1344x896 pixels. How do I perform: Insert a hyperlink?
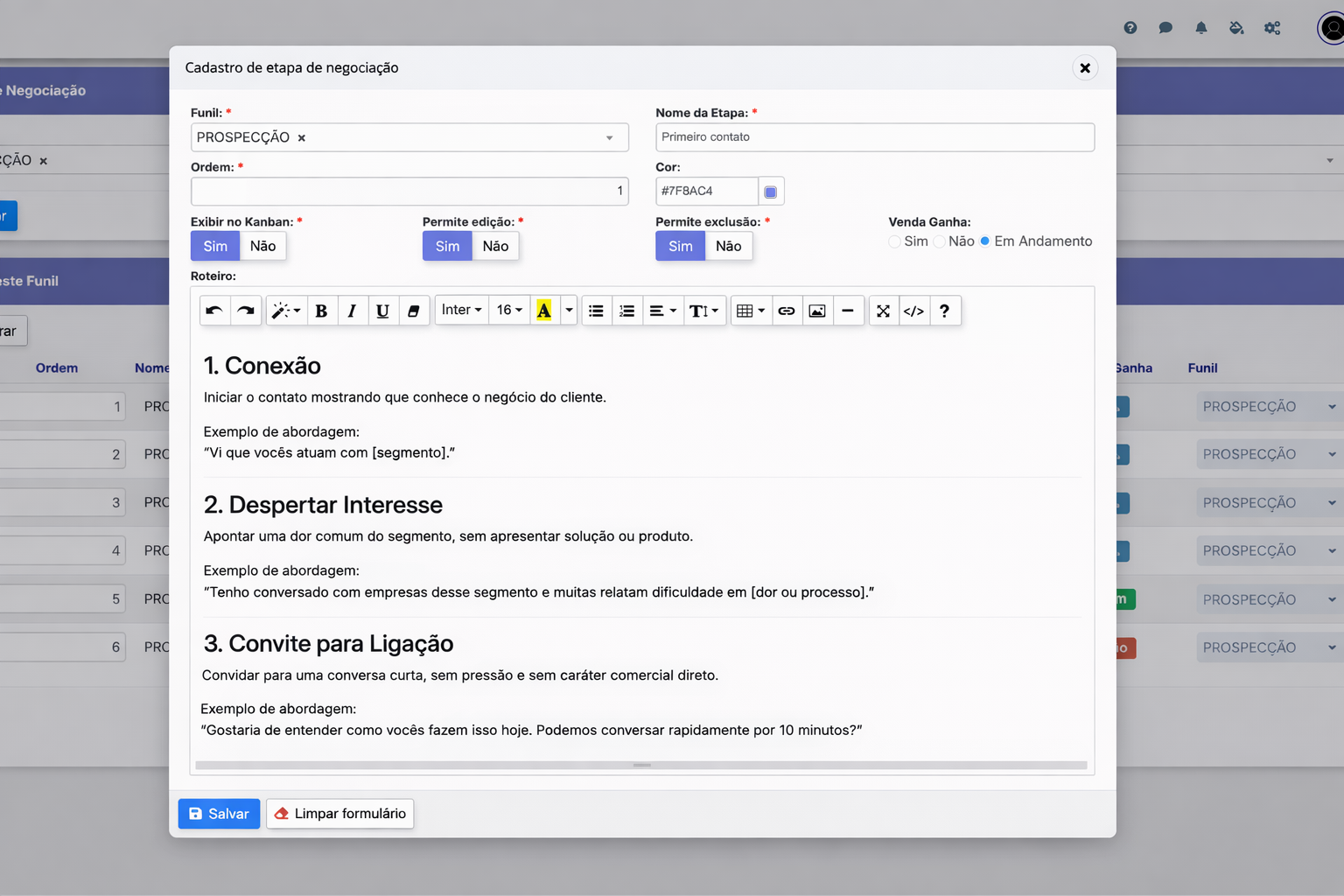click(787, 311)
